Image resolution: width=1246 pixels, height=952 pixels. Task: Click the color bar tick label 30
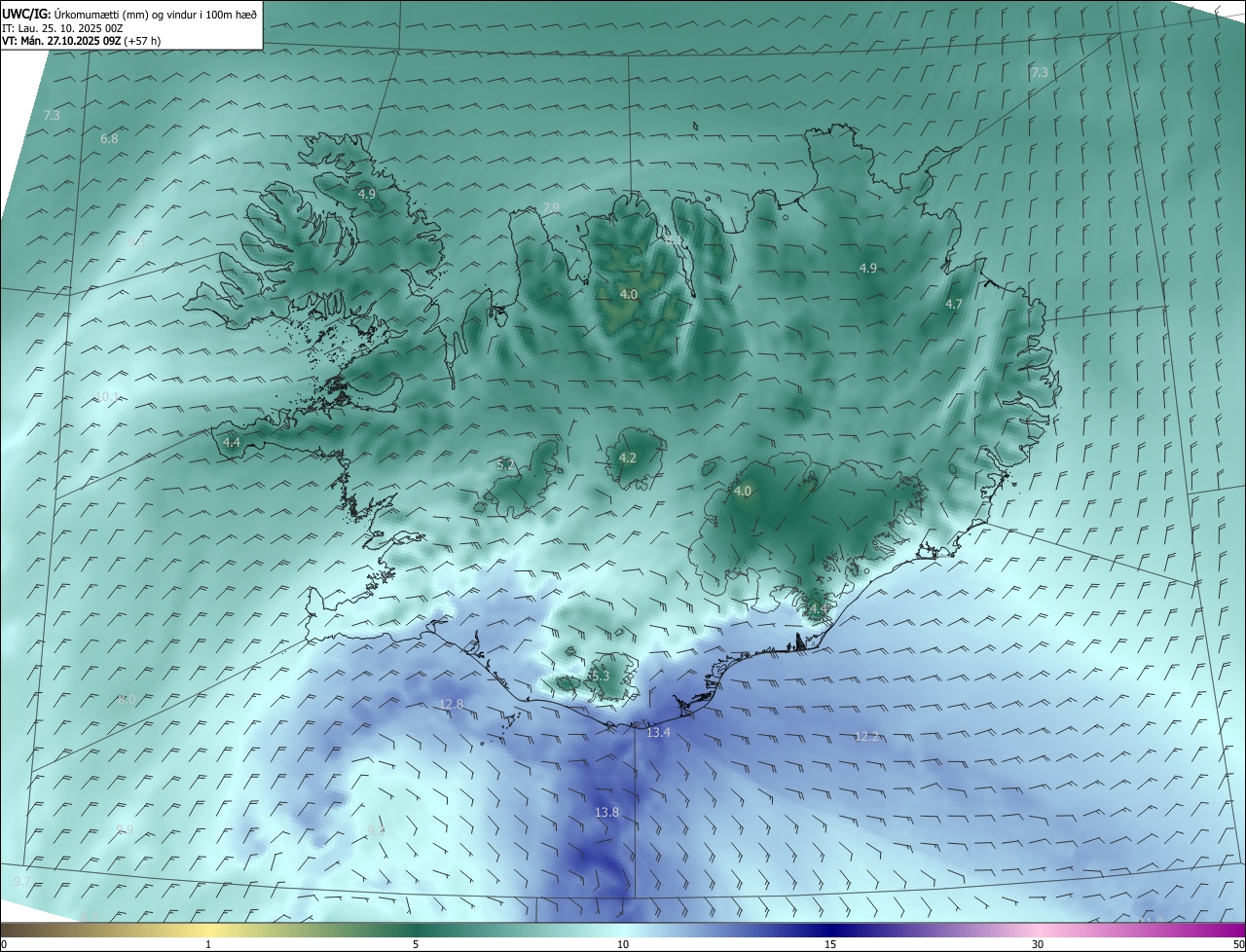pyautogui.click(x=1038, y=944)
